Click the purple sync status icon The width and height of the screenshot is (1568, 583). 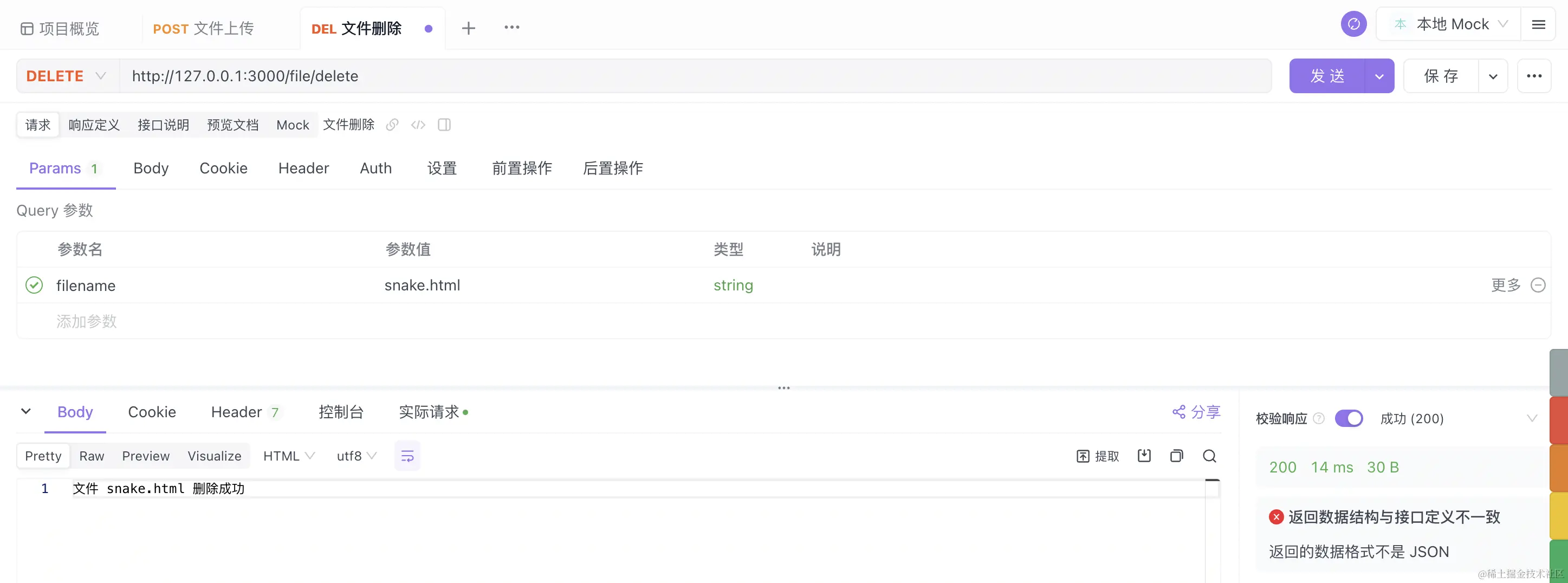point(1354,24)
